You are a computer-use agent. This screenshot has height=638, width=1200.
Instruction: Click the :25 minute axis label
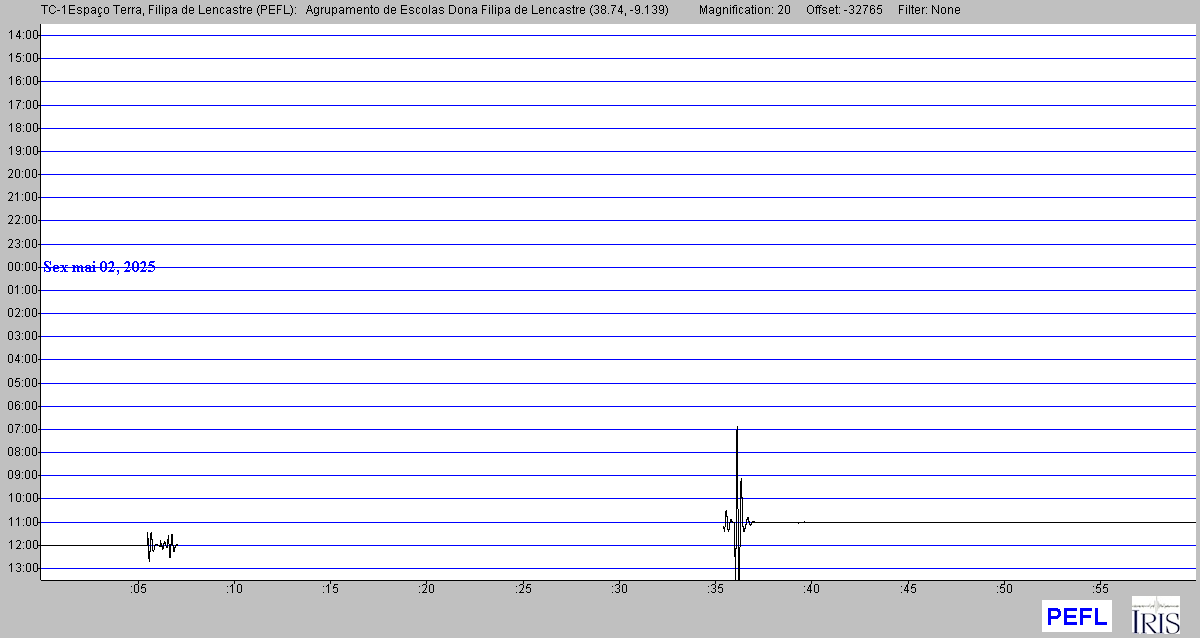click(x=523, y=589)
